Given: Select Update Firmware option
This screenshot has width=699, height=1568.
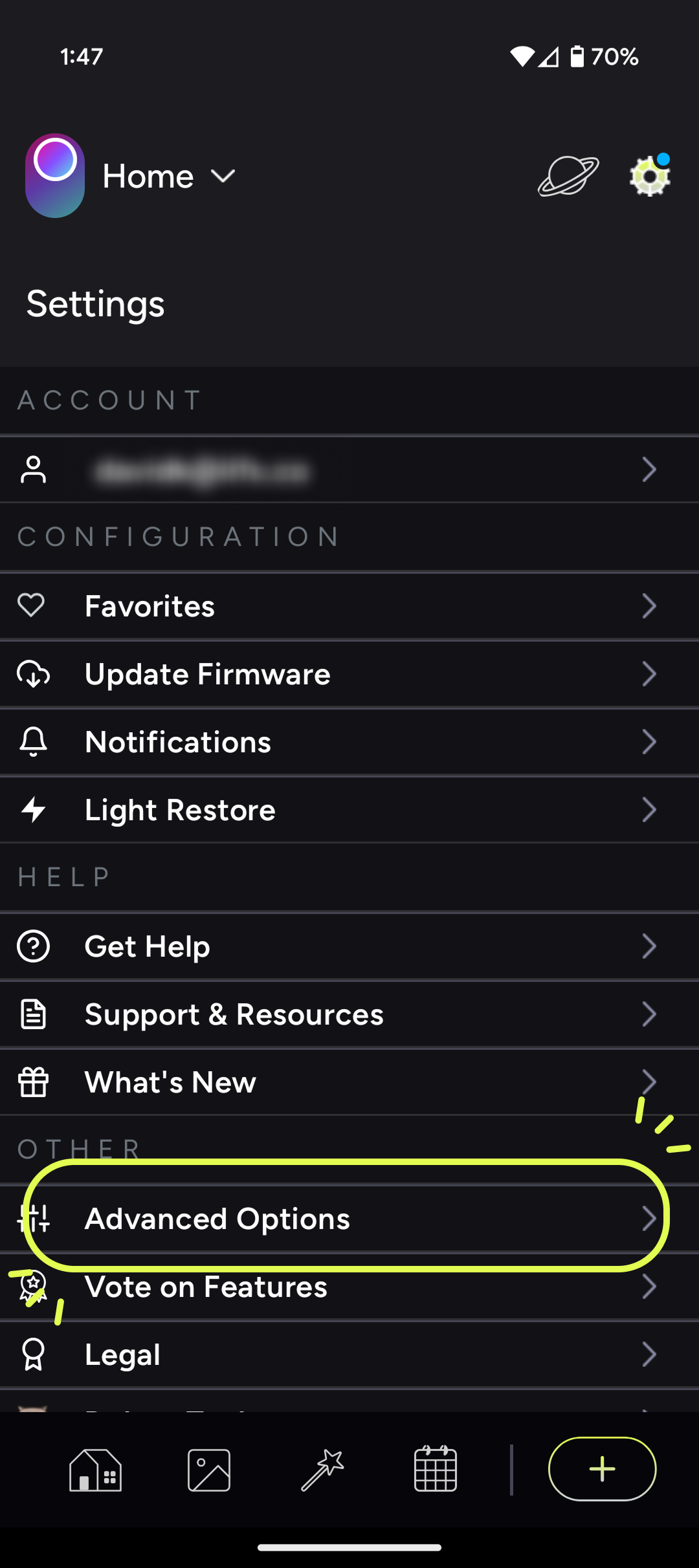Looking at the screenshot, I should point(349,674).
